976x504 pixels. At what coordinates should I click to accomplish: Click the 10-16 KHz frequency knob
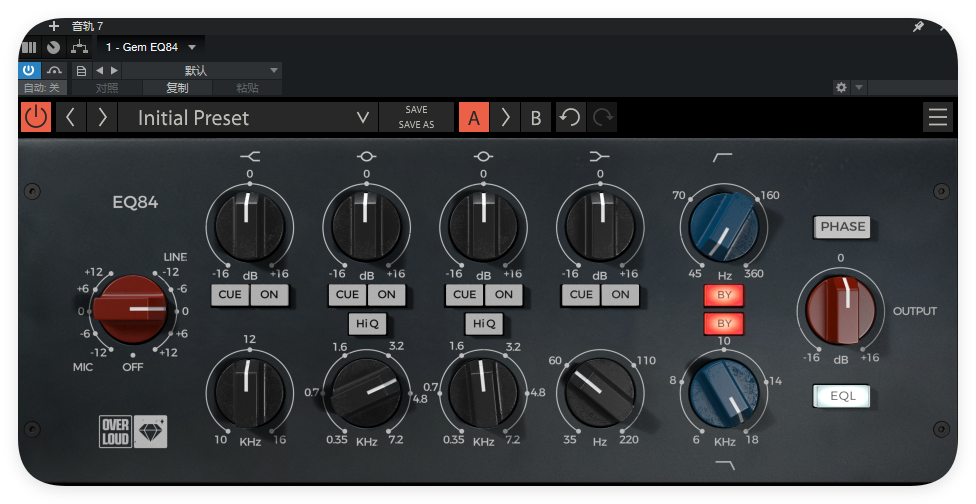coord(250,392)
